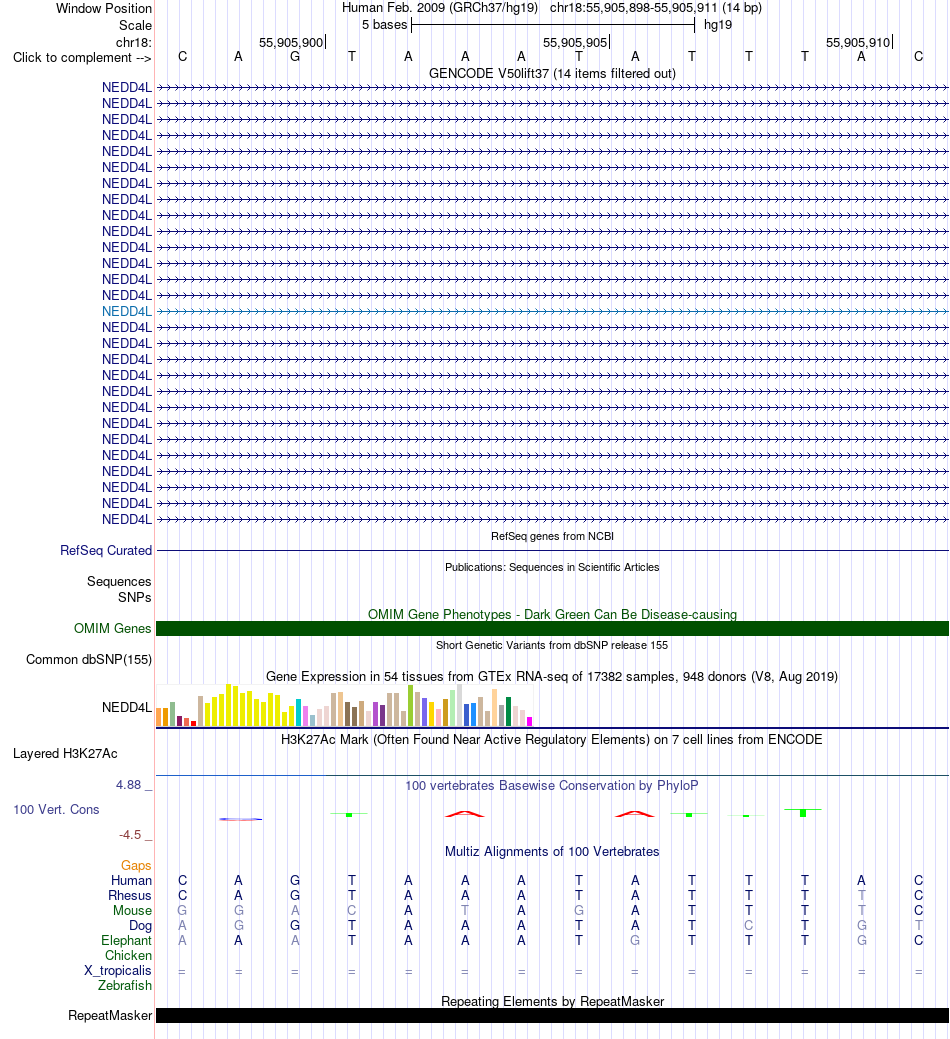Click the blue negative PhyloP conservation mark
This screenshot has width=950, height=1039.
coord(240,819)
